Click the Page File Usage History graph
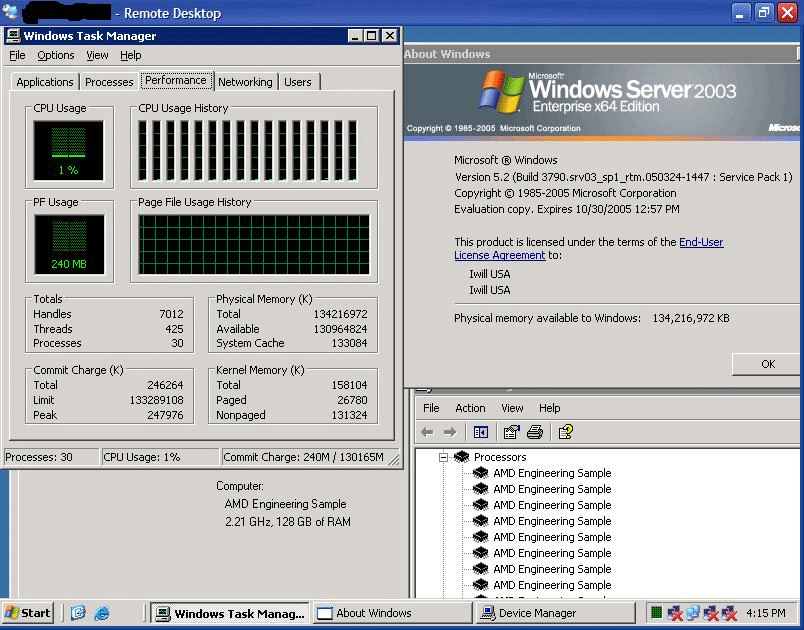The height and width of the screenshot is (630, 804). click(254, 245)
